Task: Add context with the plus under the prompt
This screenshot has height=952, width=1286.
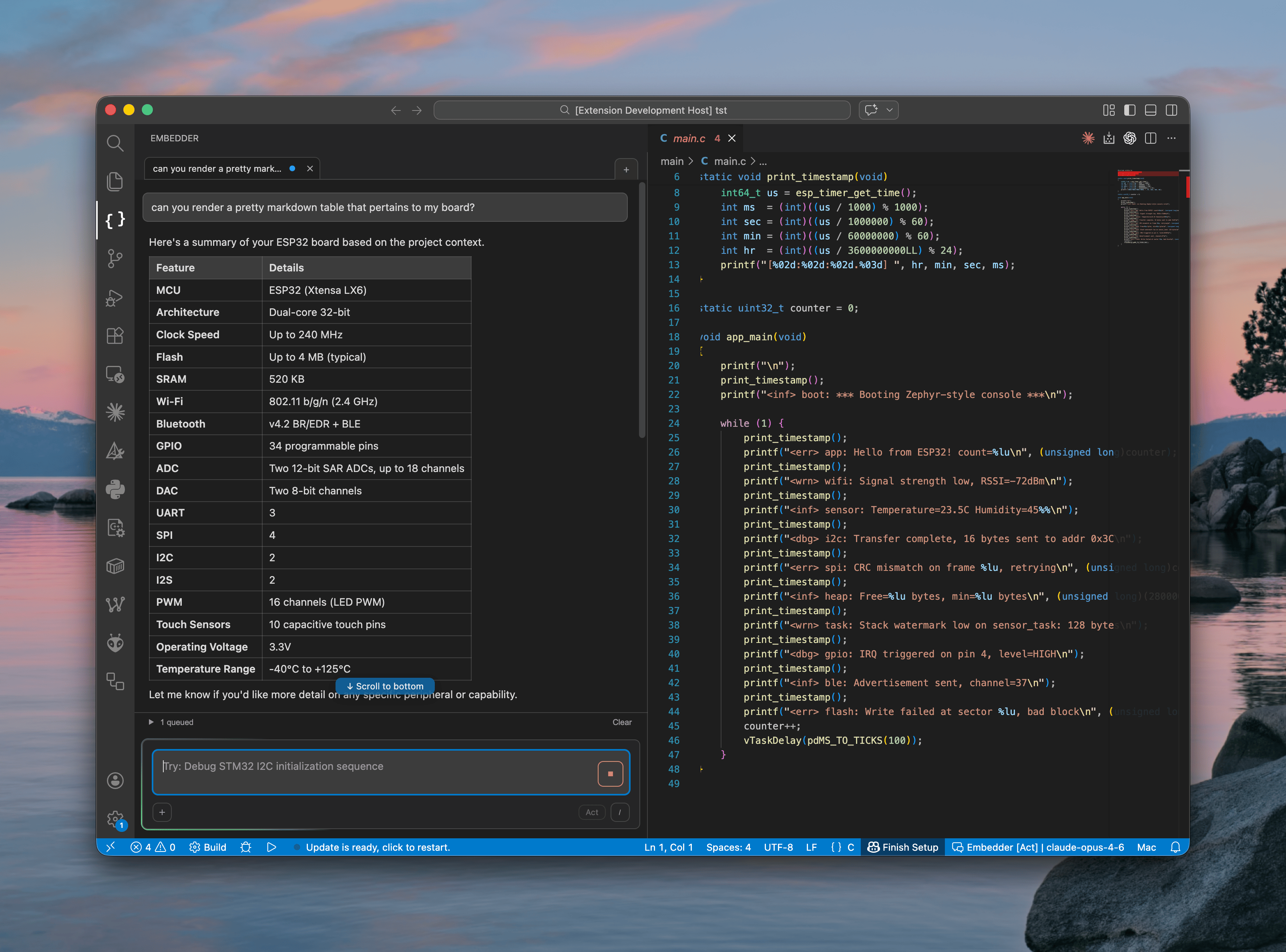Action: 162,812
